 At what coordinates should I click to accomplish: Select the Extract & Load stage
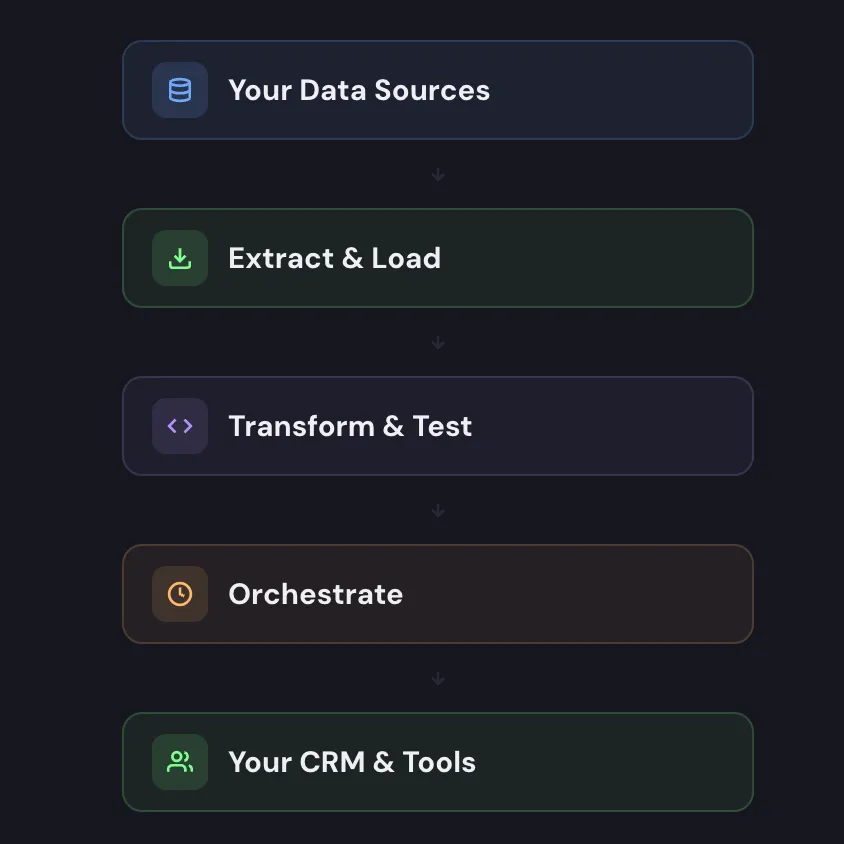438,258
